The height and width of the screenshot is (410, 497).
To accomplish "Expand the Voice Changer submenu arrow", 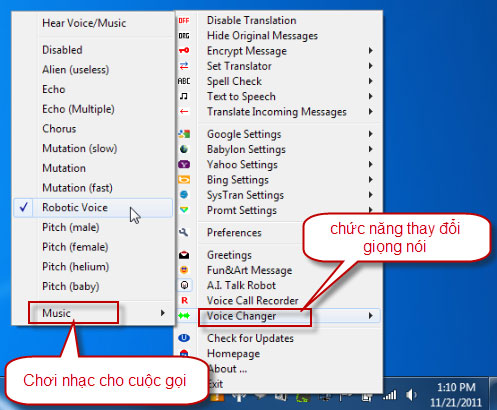I will pos(371,316).
